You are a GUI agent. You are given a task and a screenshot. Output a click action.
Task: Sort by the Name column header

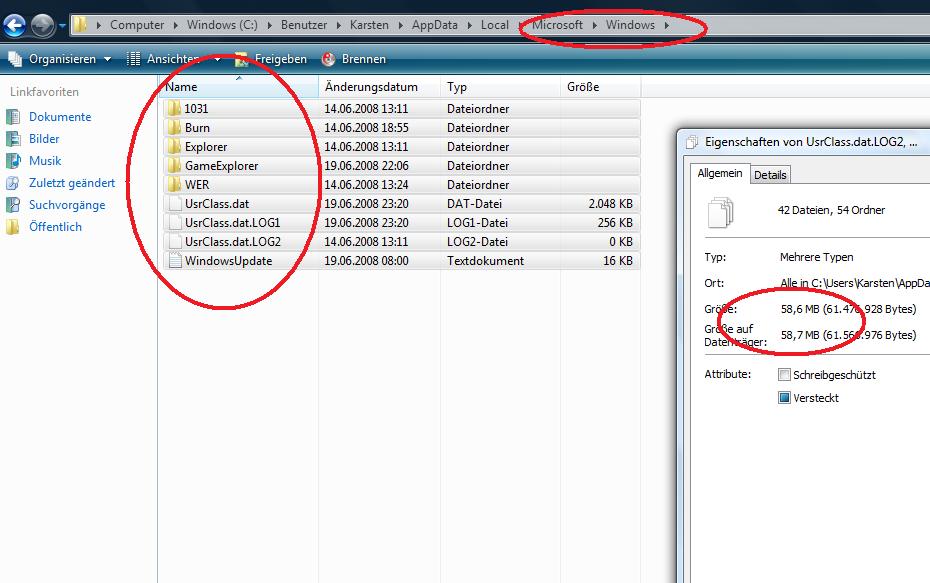238,87
